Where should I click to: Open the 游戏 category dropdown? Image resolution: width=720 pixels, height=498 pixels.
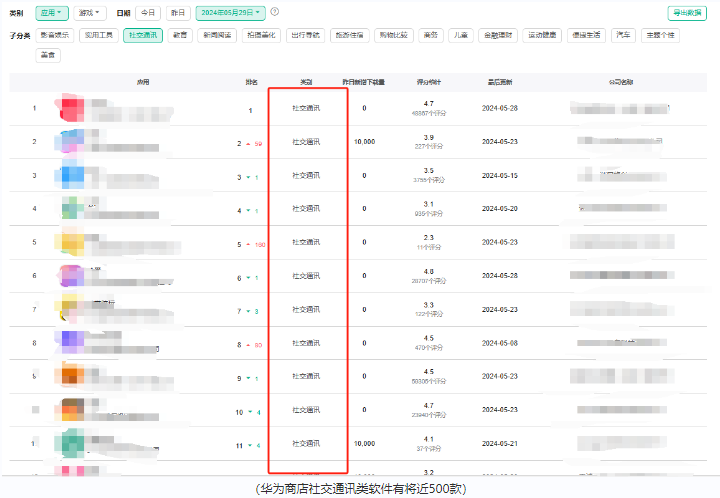(x=89, y=13)
